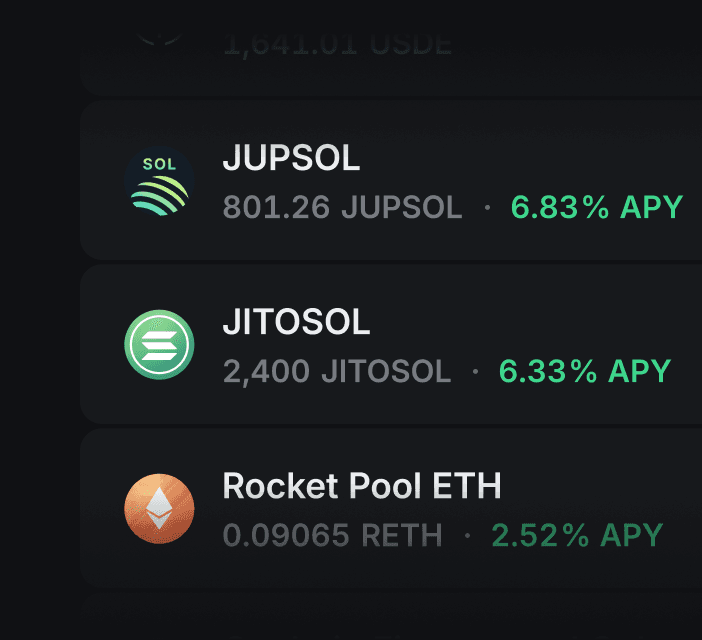Click the 2.52% APY label
Image resolution: width=702 pixels, height=640 pixels.
(x=577, y=535)
